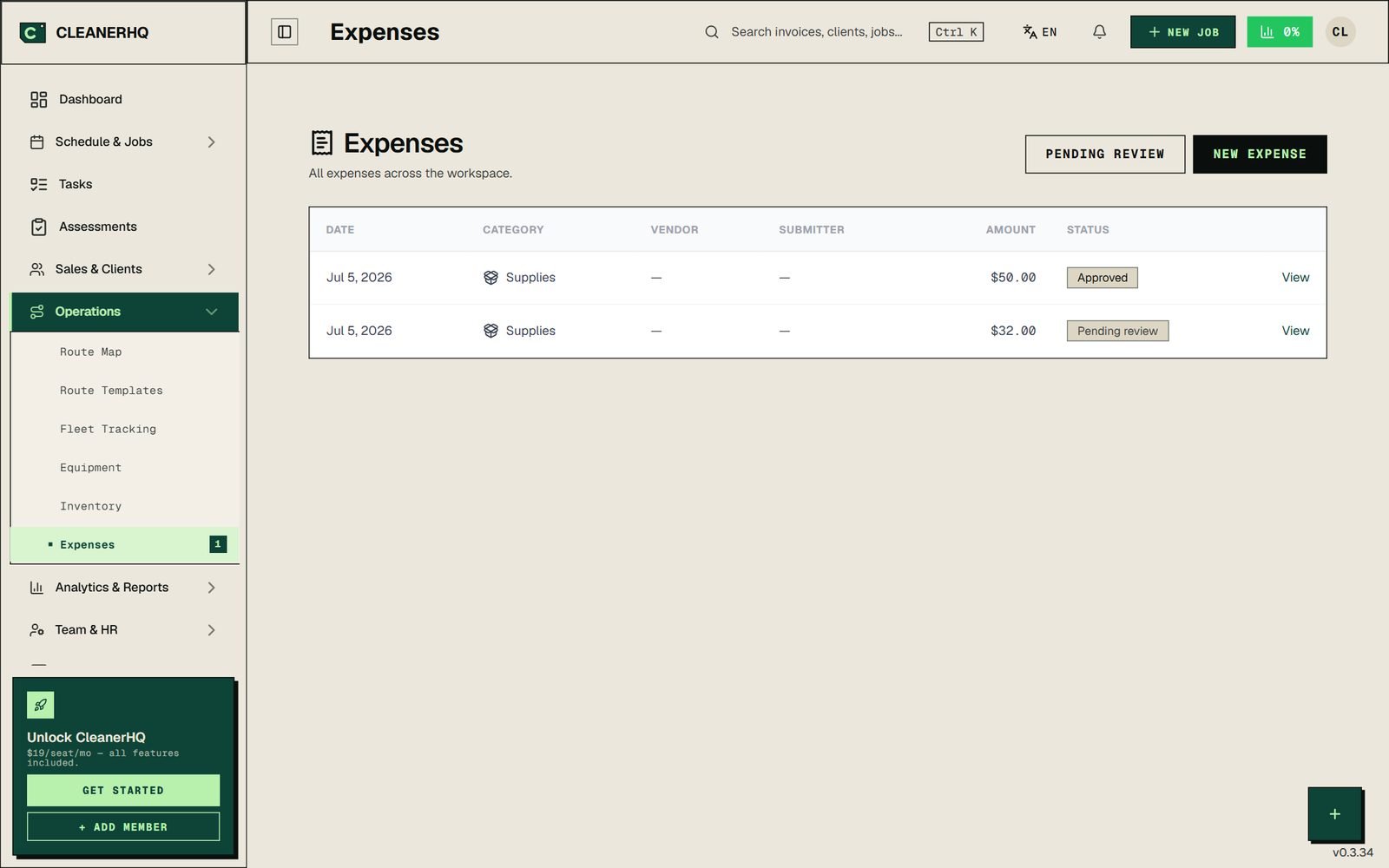Click the Dashboard grid icon

[39, 100]
